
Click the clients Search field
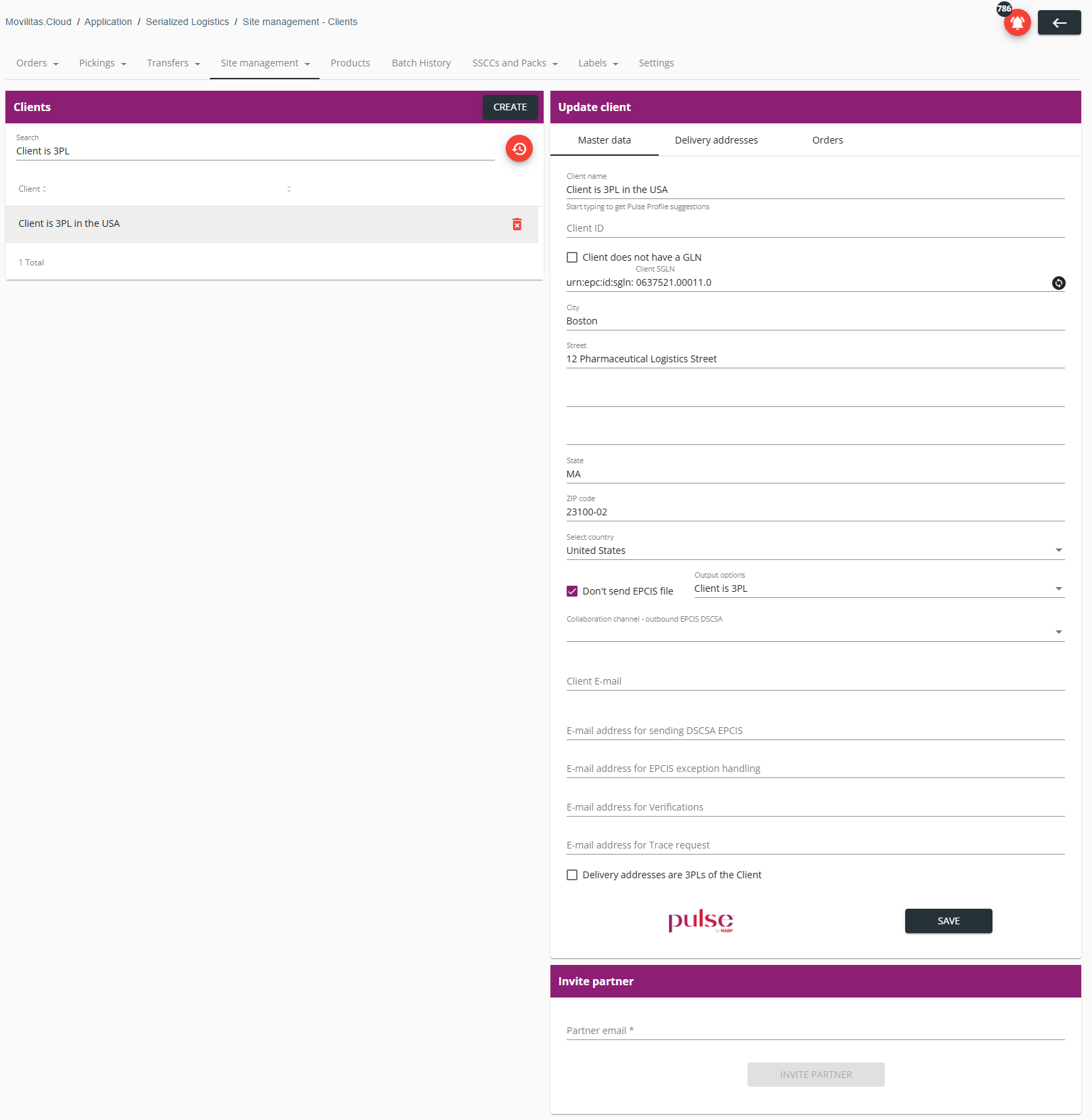(x=255, y=151)
